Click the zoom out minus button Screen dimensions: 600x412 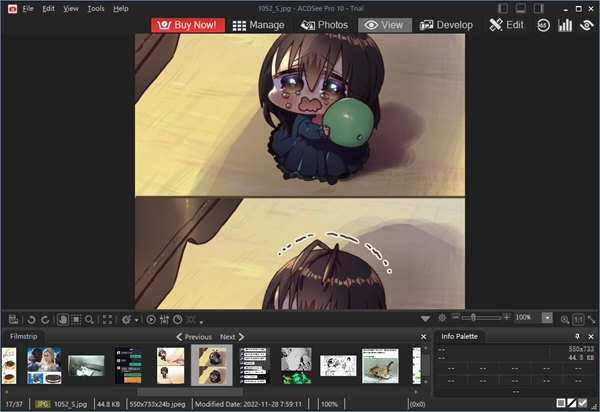(x=455, y=317)
